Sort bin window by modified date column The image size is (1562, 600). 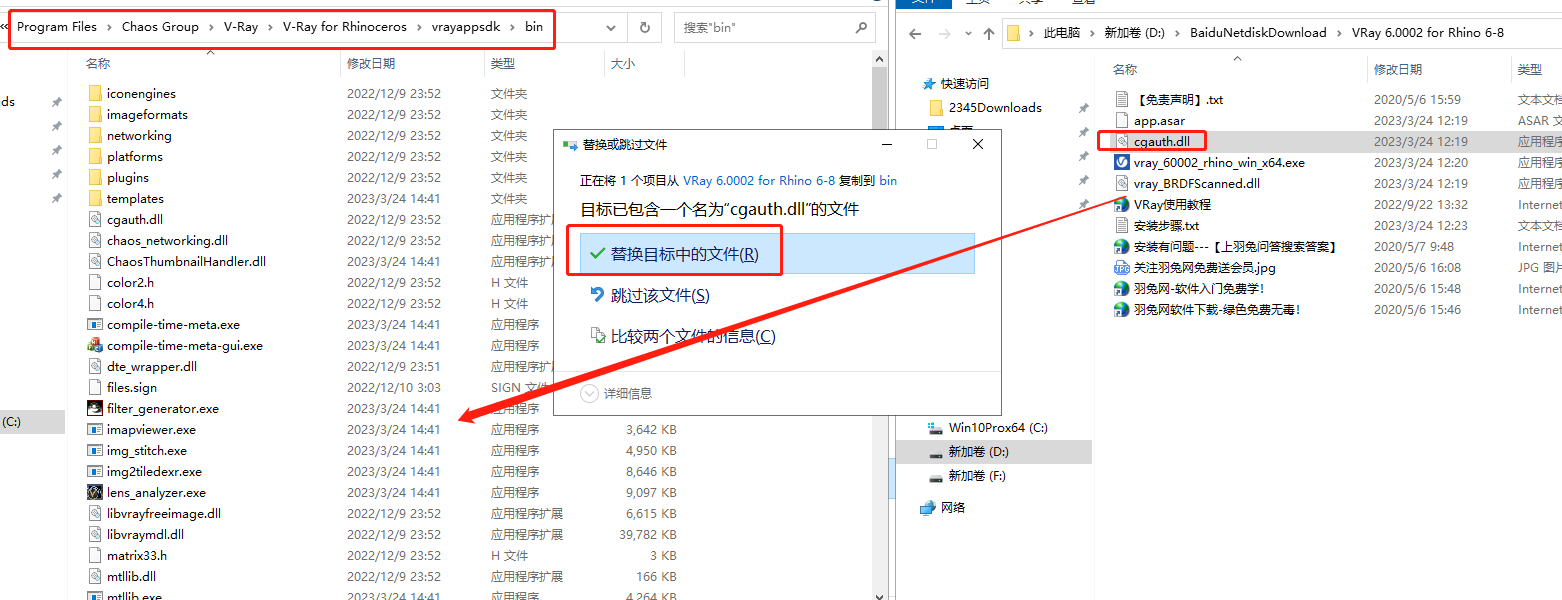(371, 63)
